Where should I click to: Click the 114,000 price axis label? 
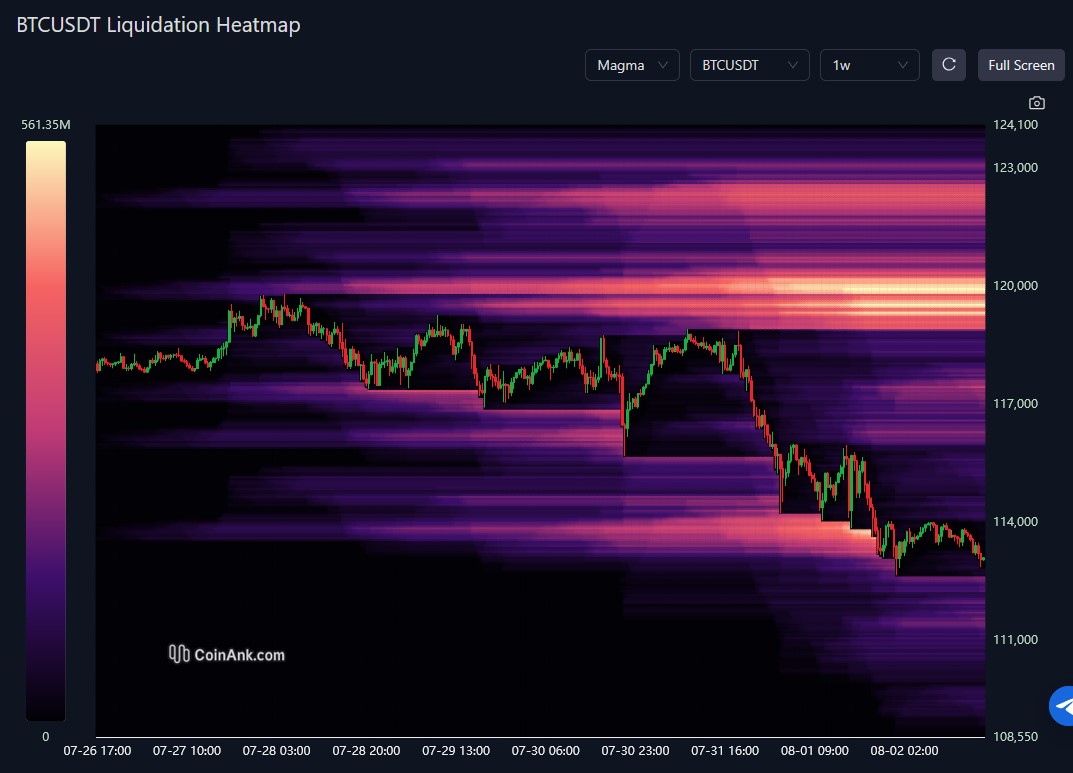point(1016,522)
